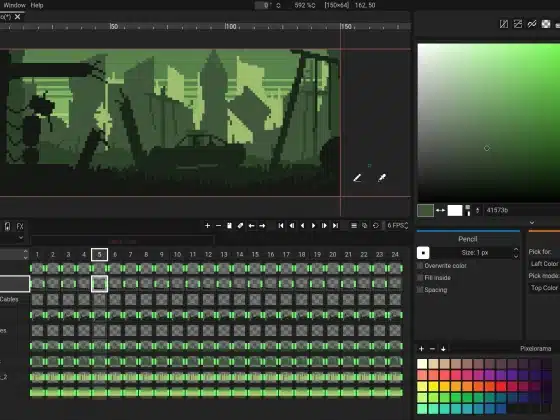
Task: Click the selected layer name button
Action: click(15, 284)
